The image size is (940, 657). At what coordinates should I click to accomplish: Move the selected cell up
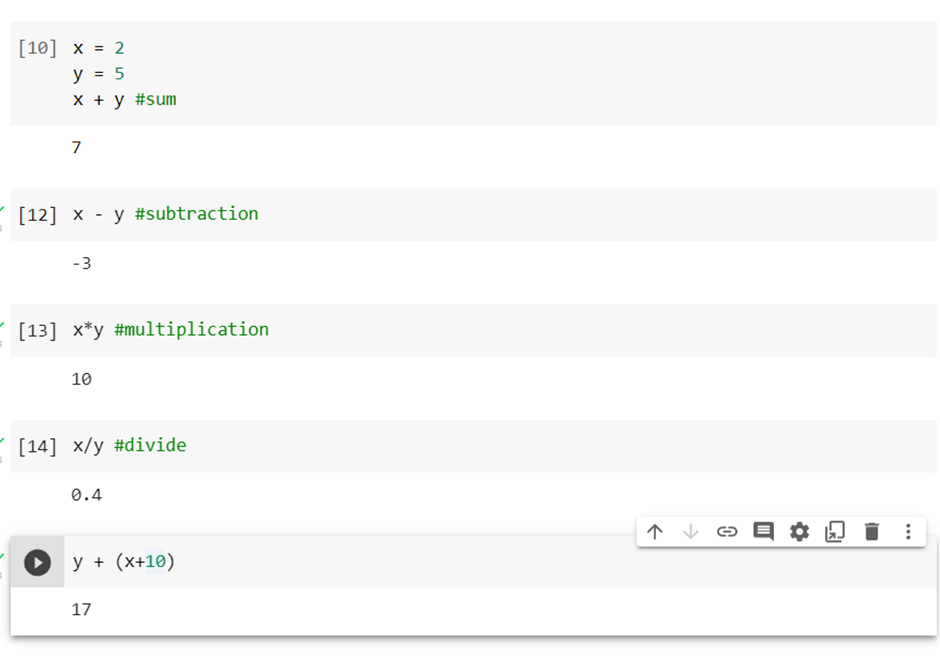(x=655, y=531)
